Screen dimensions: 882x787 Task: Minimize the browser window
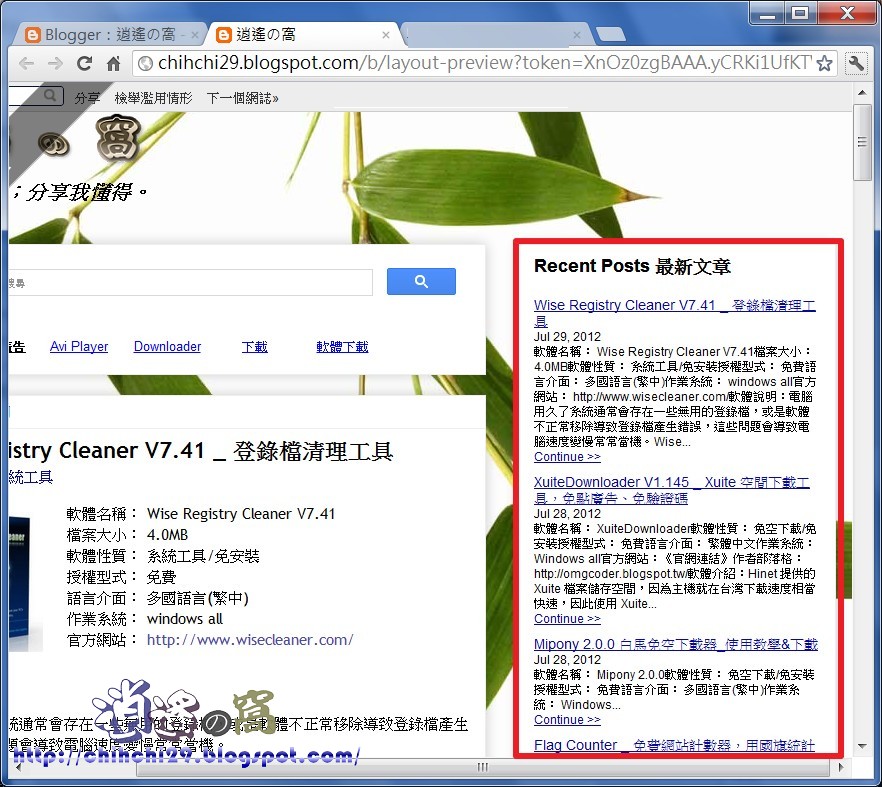tap(767, 14)
